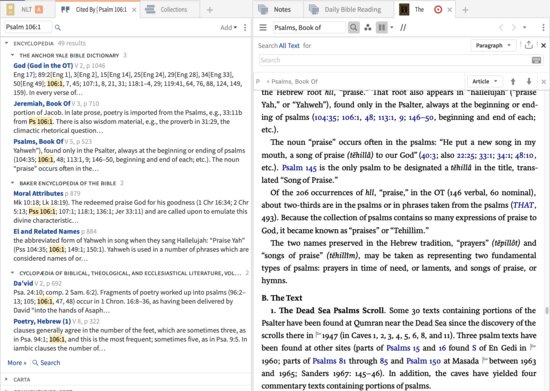The image size is (550, 391).
Task: Close the Cited By Psalm 106:1 tab
Action: click(134, 10)
